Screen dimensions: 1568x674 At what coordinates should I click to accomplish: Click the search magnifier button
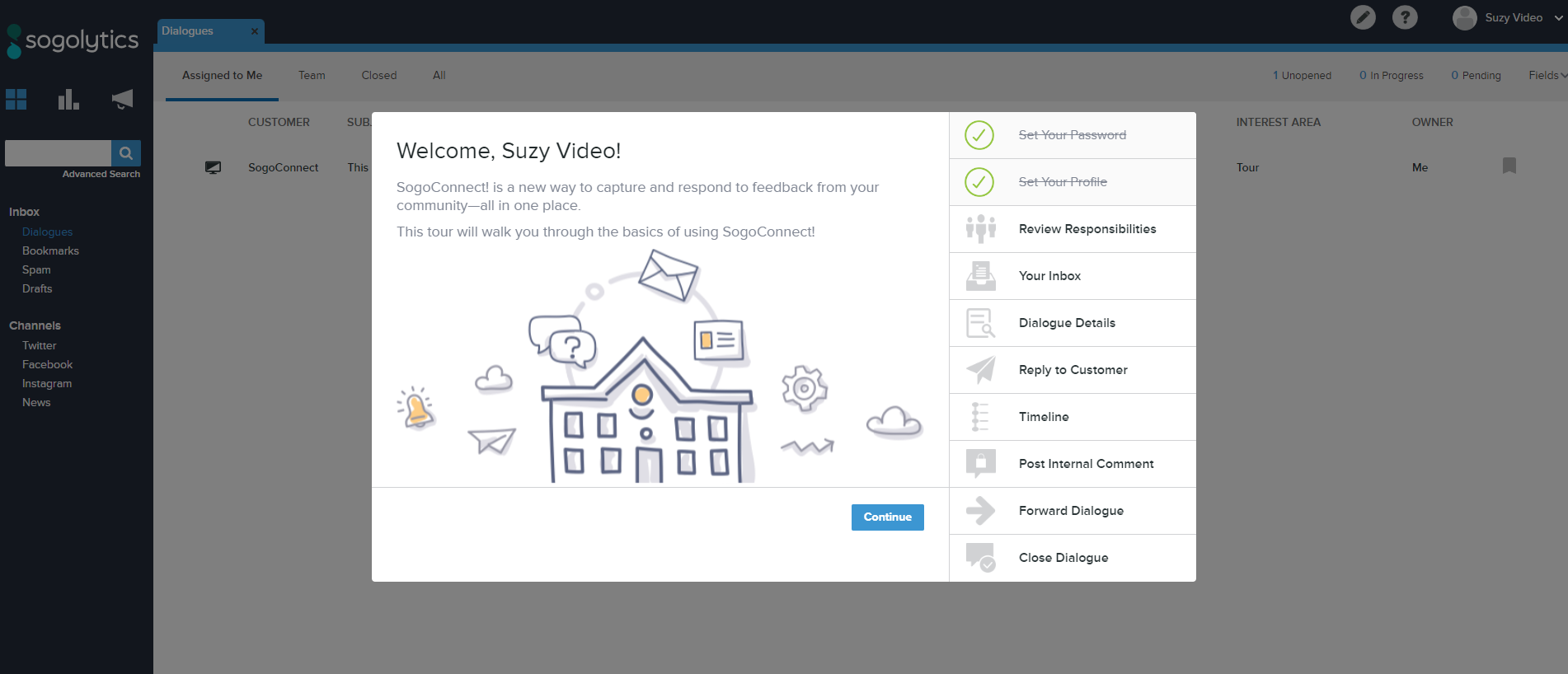pos(126,153)
